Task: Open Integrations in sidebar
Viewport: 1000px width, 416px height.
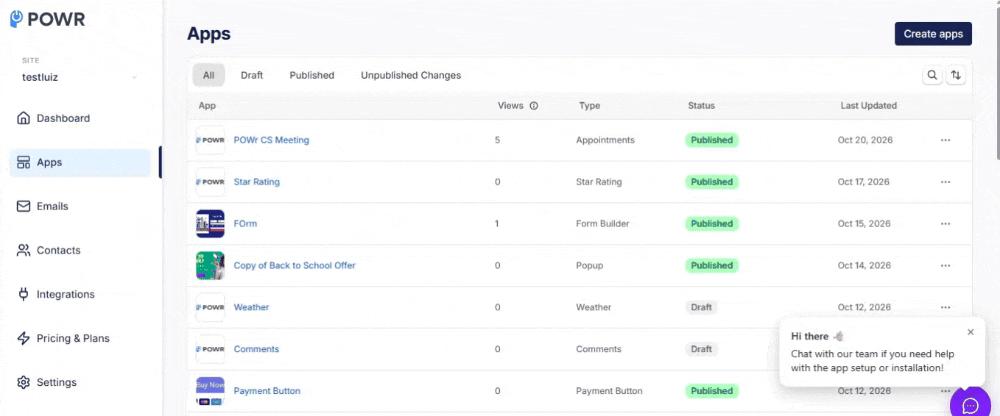Action: tap(80, 294)
